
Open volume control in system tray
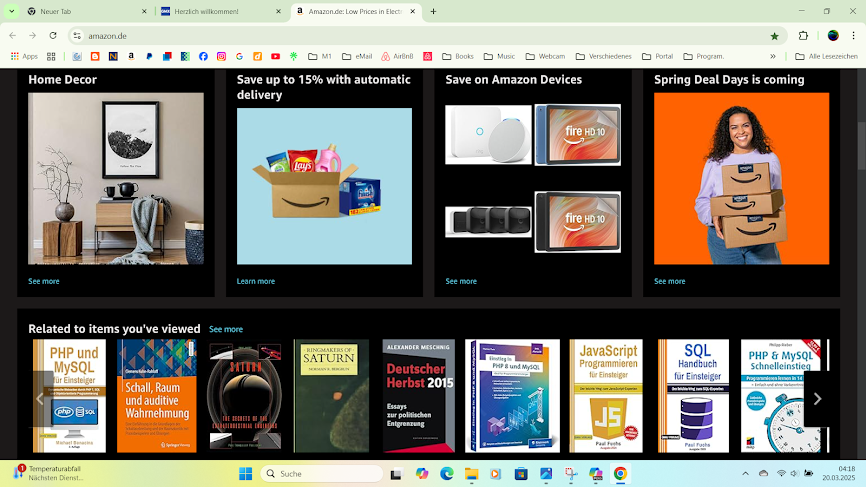[794, 473]
